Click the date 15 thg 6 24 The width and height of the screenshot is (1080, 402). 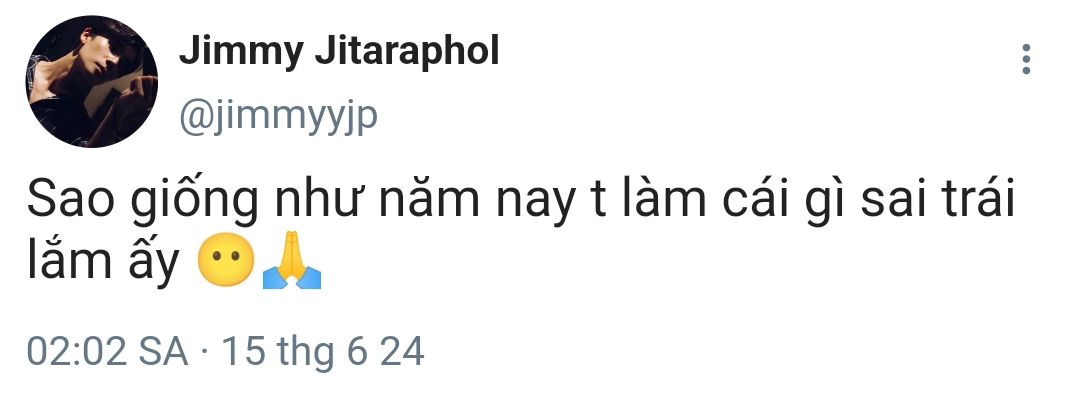tap(323, 352)
